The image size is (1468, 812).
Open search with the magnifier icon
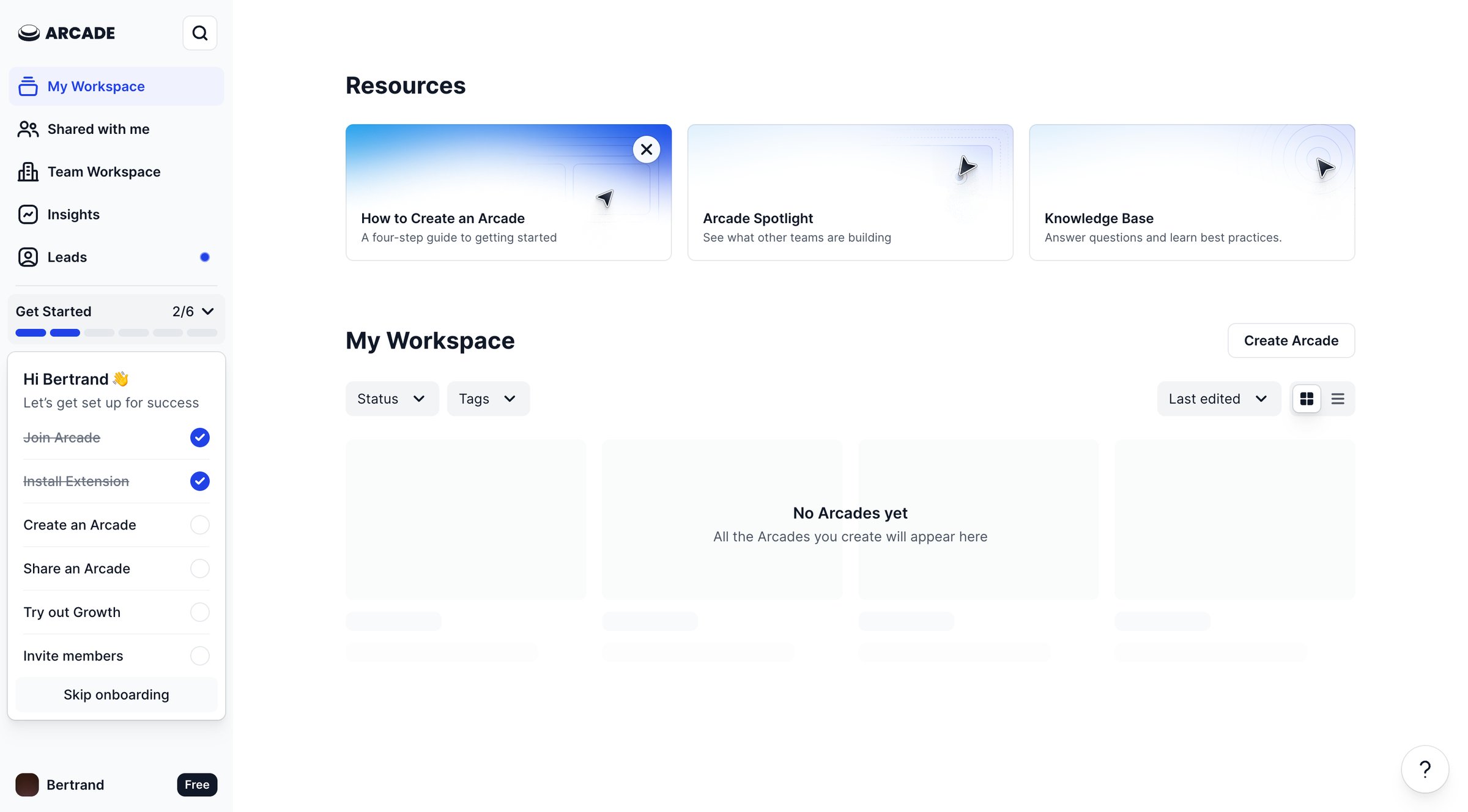point(200,33)
